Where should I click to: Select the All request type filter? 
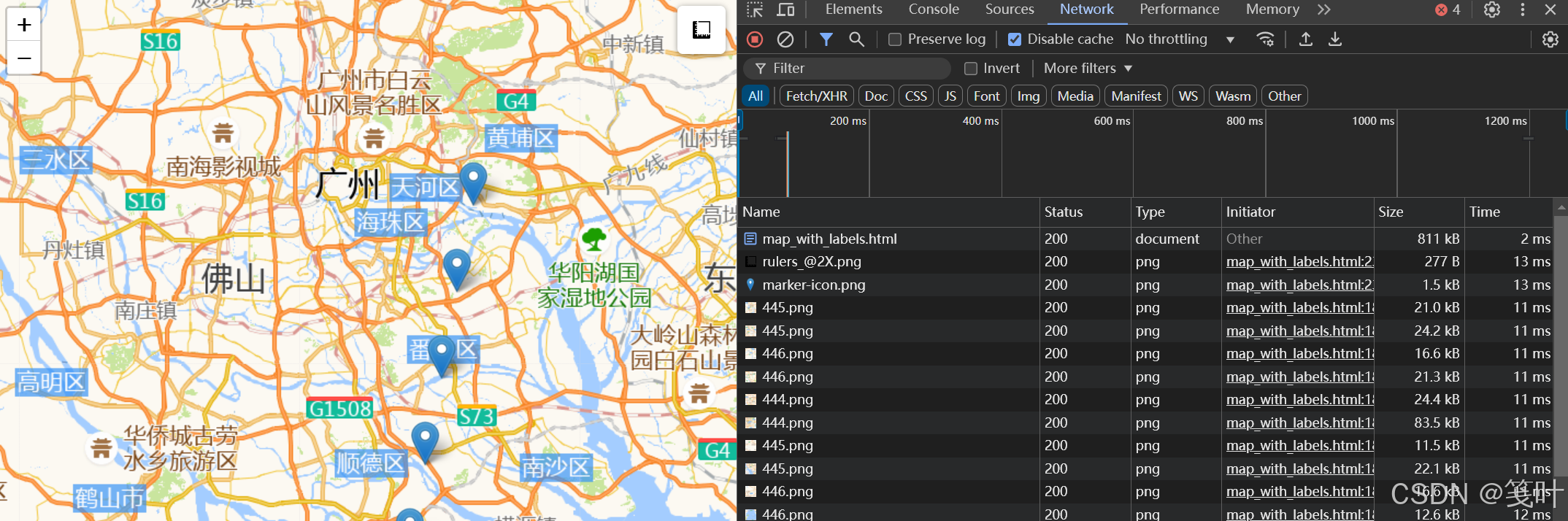[x=756, y=96]
